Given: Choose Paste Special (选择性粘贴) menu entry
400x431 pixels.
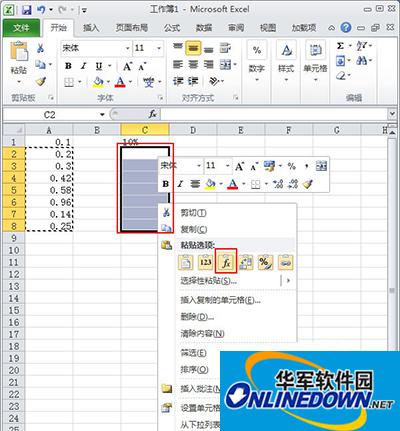Looking at the screenshot, I should [227, 281].
